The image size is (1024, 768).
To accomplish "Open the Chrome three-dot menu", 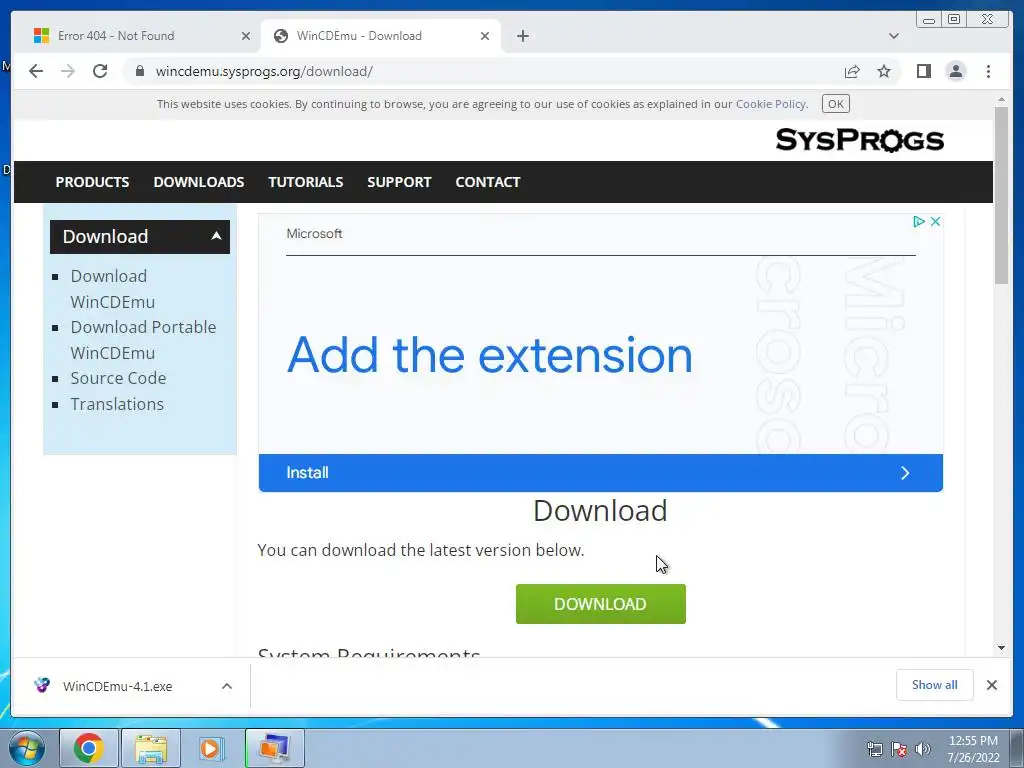I will coord(988,71).
